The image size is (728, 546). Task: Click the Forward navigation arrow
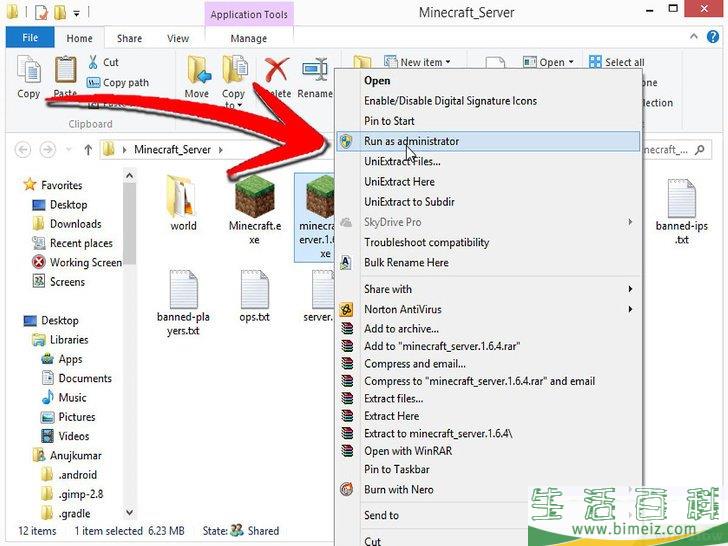[x=47, y=150]
